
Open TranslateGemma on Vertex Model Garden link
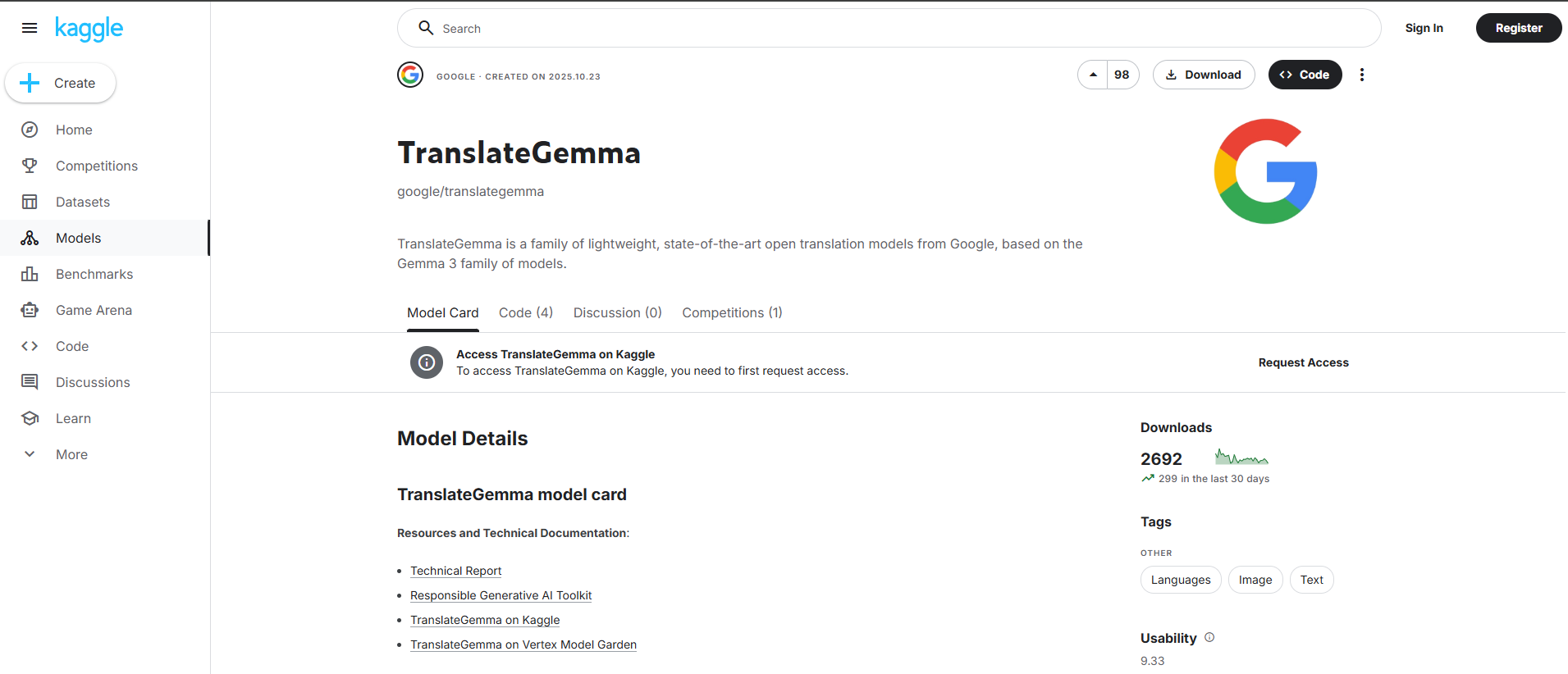tap(523, 644)
